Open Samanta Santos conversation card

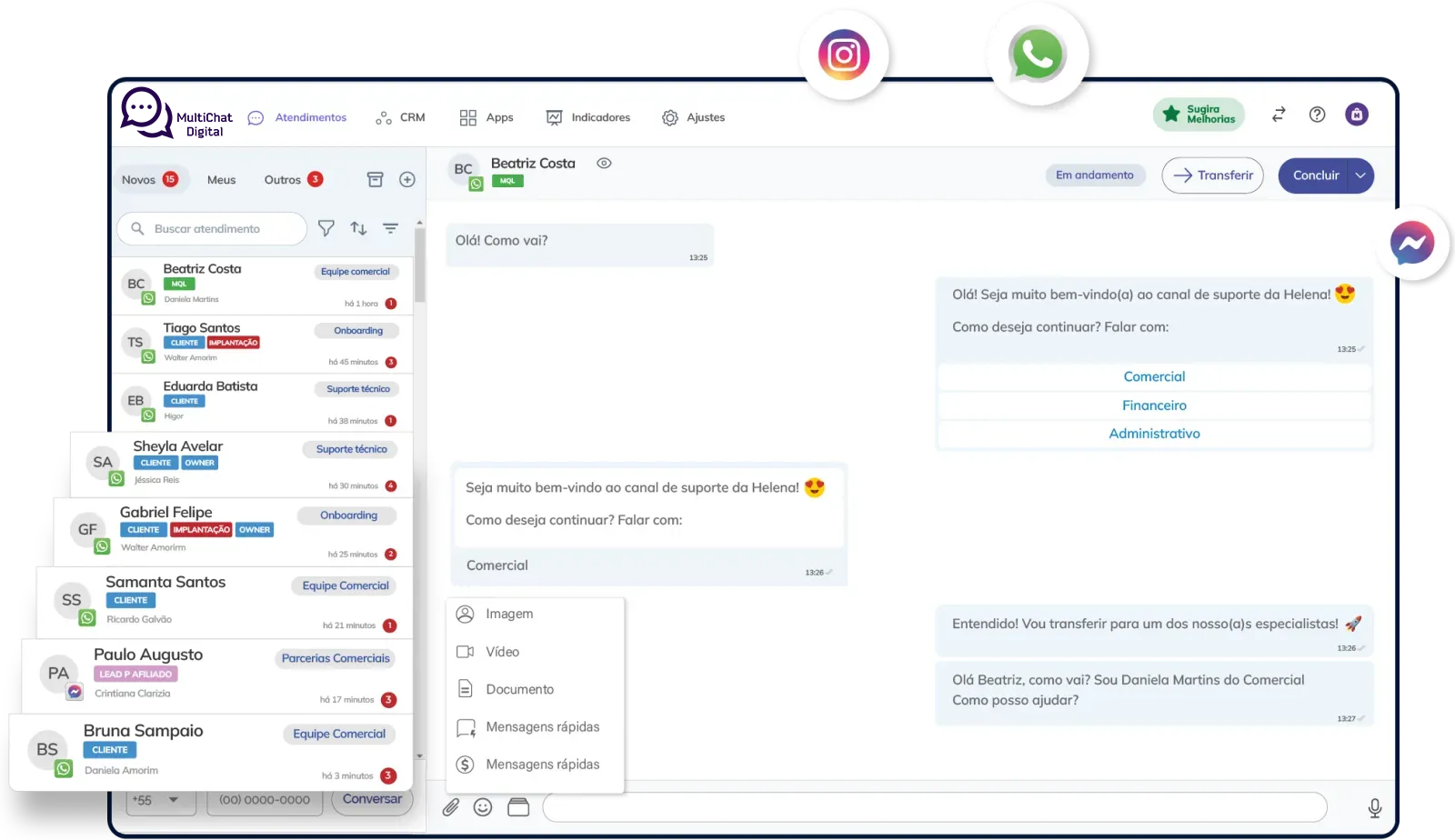click(x=225, y=603)
